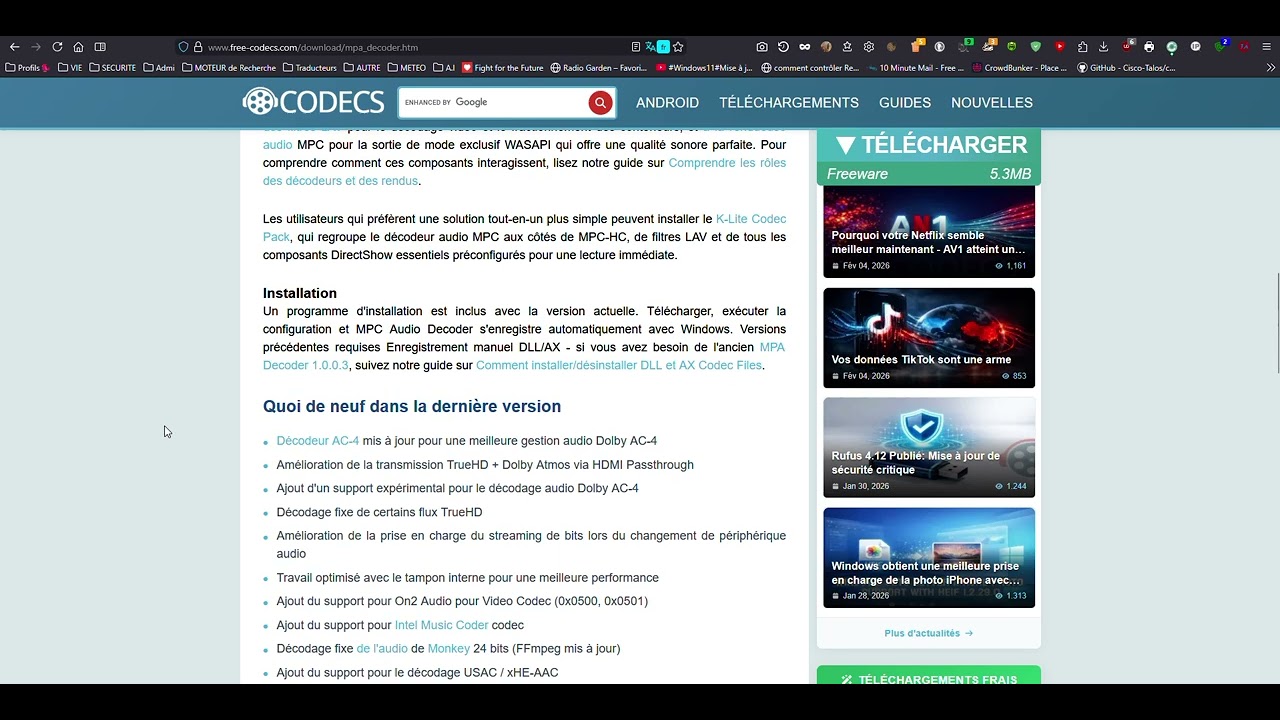Open the MOTEUR de Recherche bookmarks folder
This screenshot has height=720, width=1280.
click(x=229, y=68)
